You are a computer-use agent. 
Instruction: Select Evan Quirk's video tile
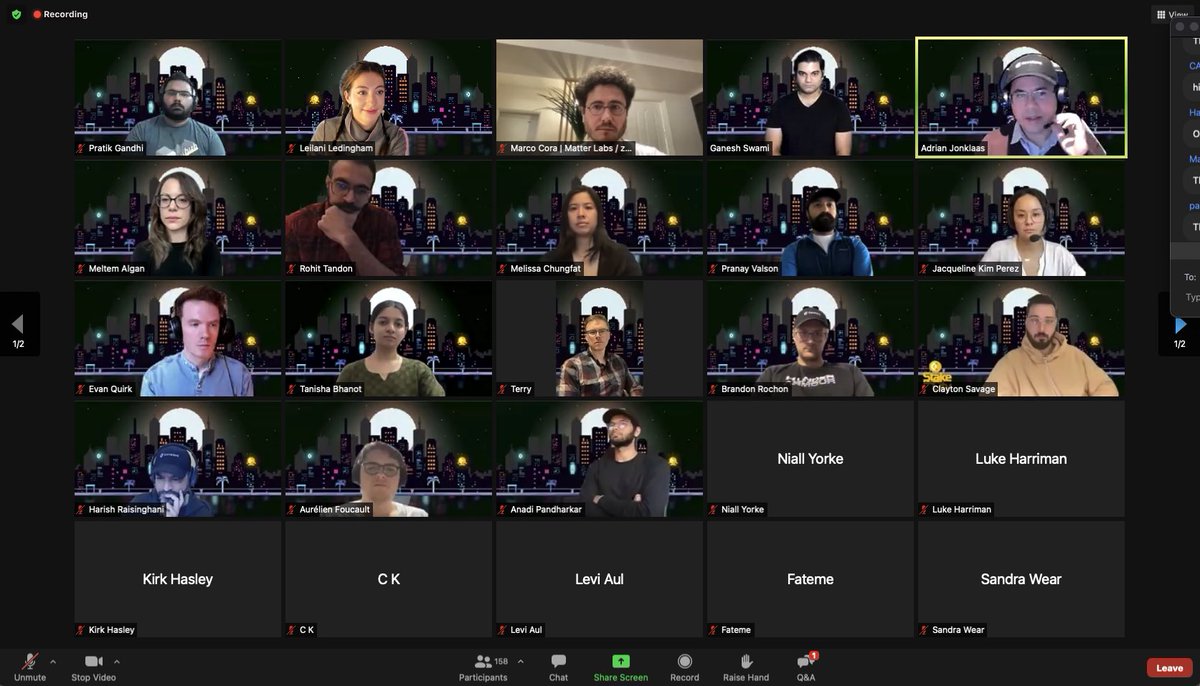coord(178,339)
